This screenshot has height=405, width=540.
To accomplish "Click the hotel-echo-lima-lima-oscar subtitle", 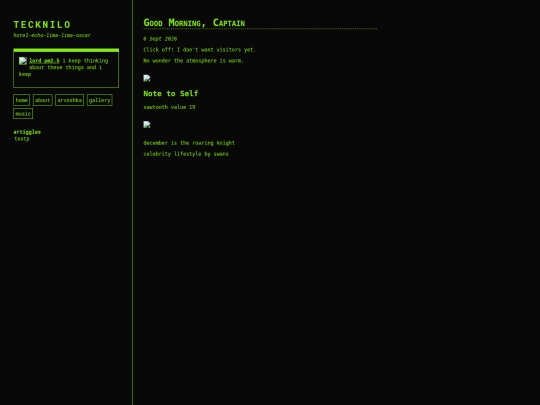I will point(52,35).
